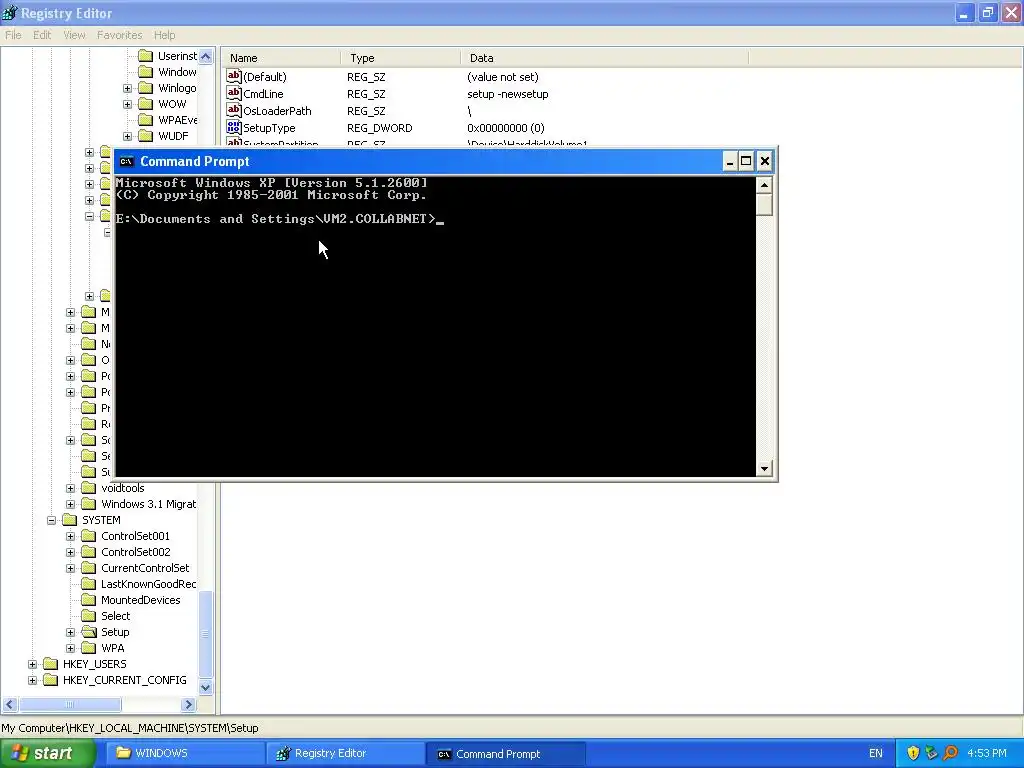This screenshot has width=1024, height=768.
Task: Sort values by the Name column header
Action: coord(281,58)
